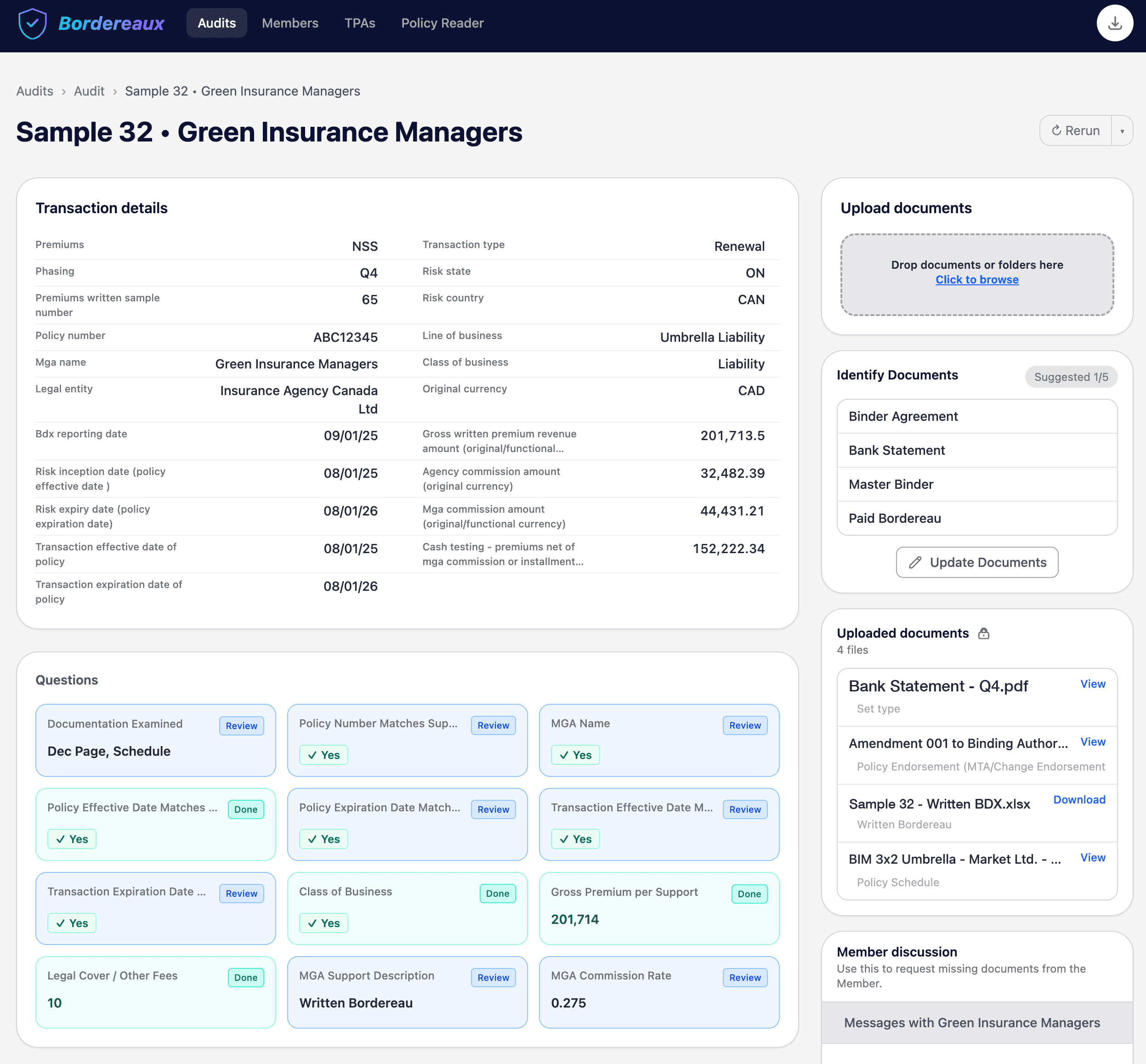Click the Yes chip on Class of Business card
This screenshot has height=1064, width=1146.
pos(323,923)
